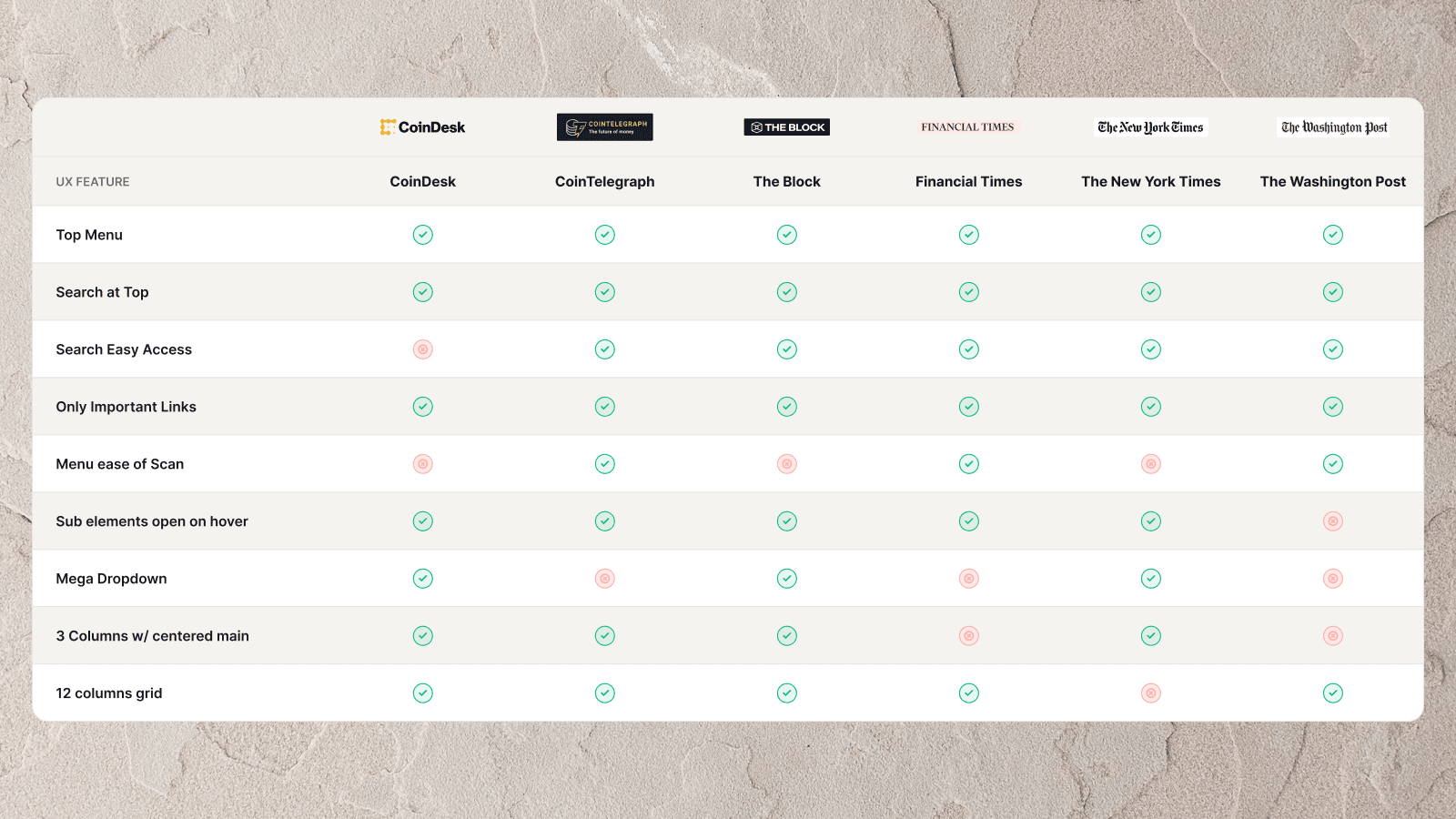Click the CoinDesk logo image
The width and height of the screenshot is (1456, 819).
[422, 127]
